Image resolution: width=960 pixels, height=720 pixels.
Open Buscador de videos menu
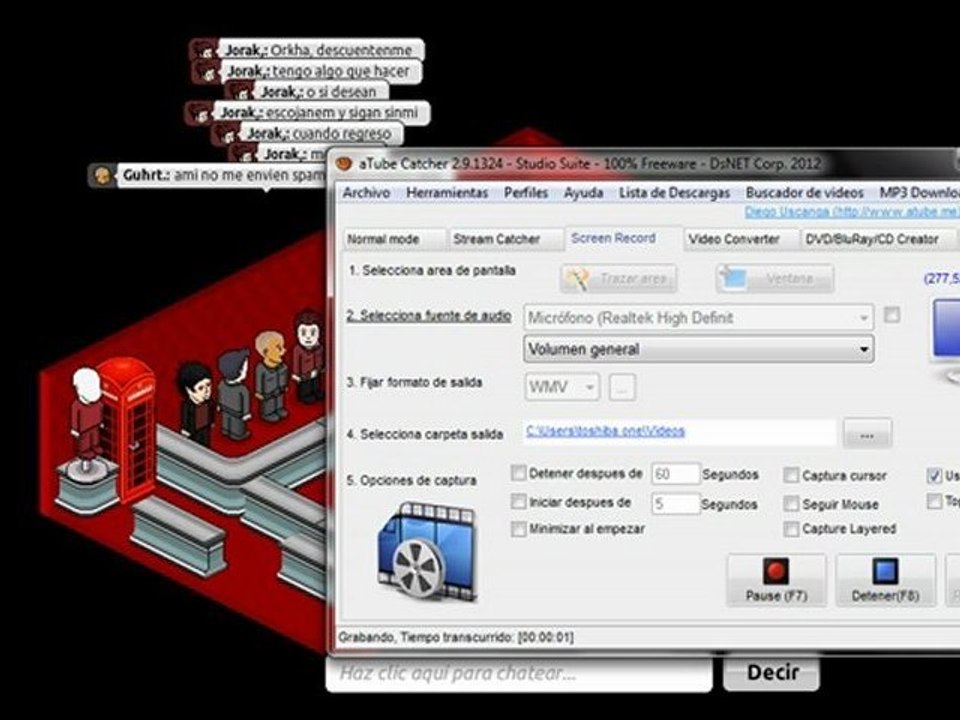pyautogui.click(x=804, y=193)
